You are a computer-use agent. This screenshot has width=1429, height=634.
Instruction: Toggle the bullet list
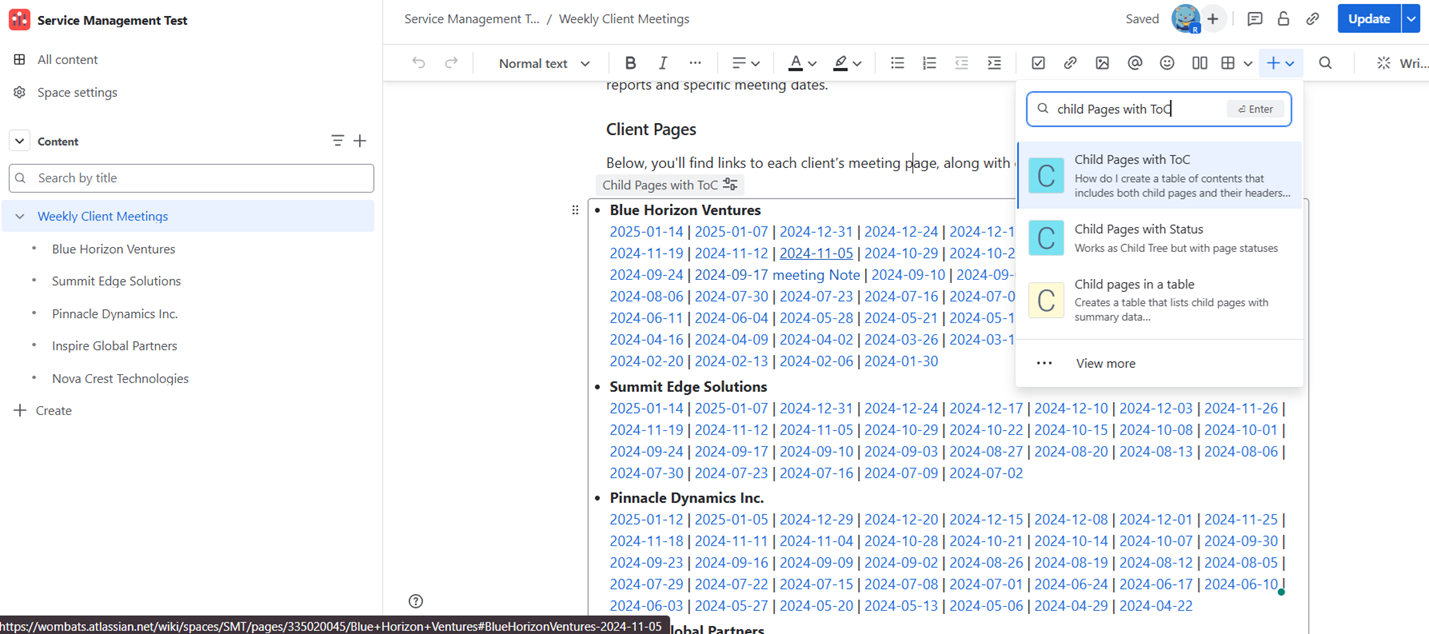click(897, 62)
